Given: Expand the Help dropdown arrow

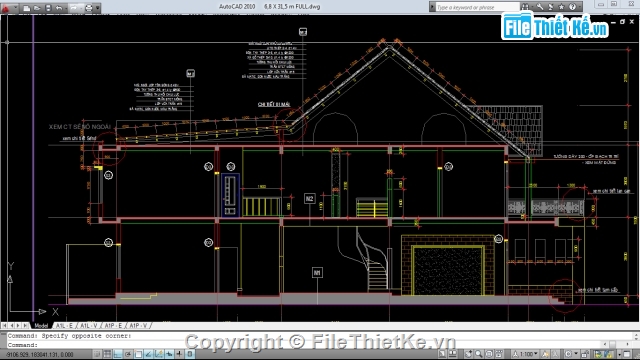Looking at the screenshot, I should click(x=579, y=7).
